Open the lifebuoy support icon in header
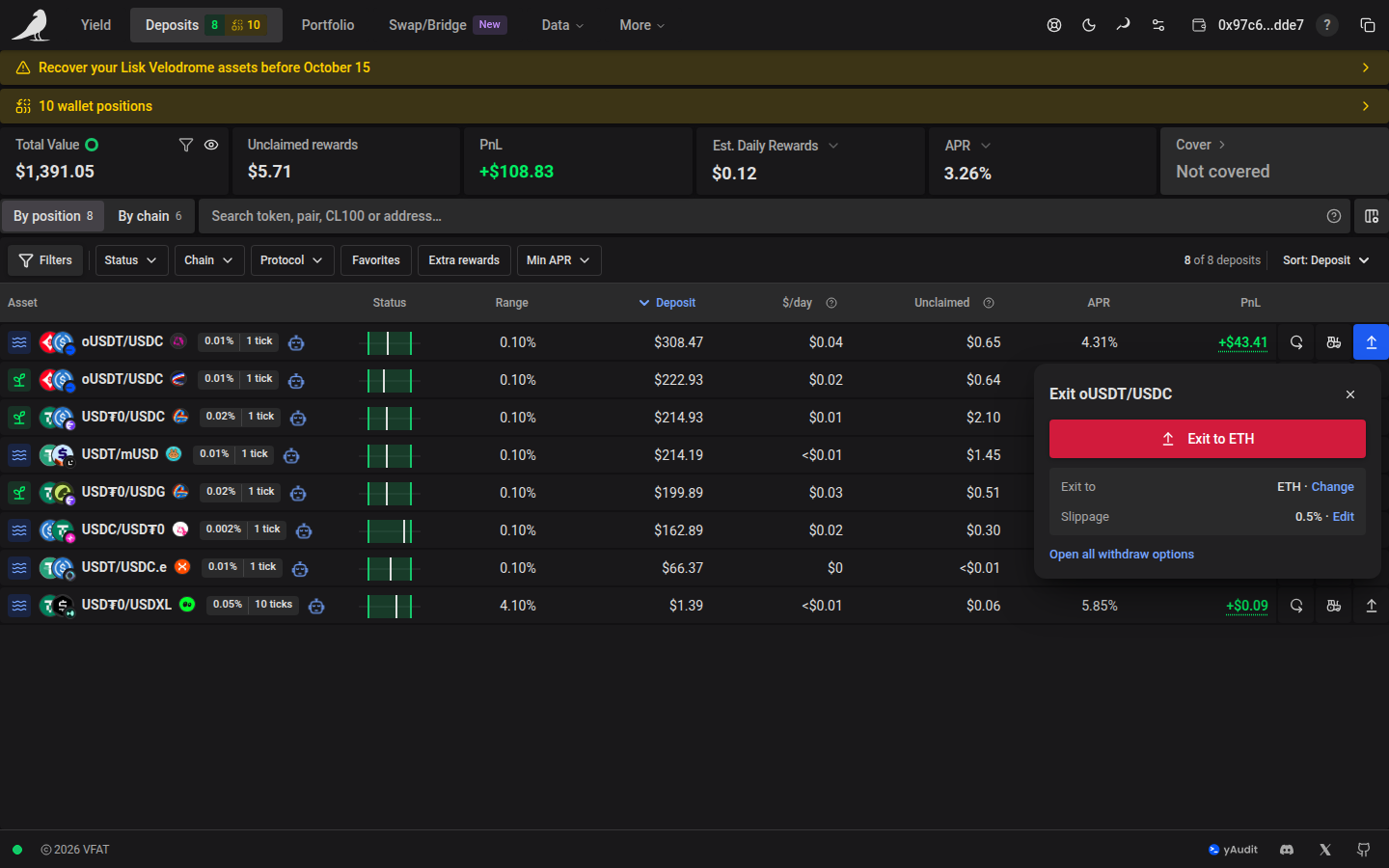 click(1054, 25)
